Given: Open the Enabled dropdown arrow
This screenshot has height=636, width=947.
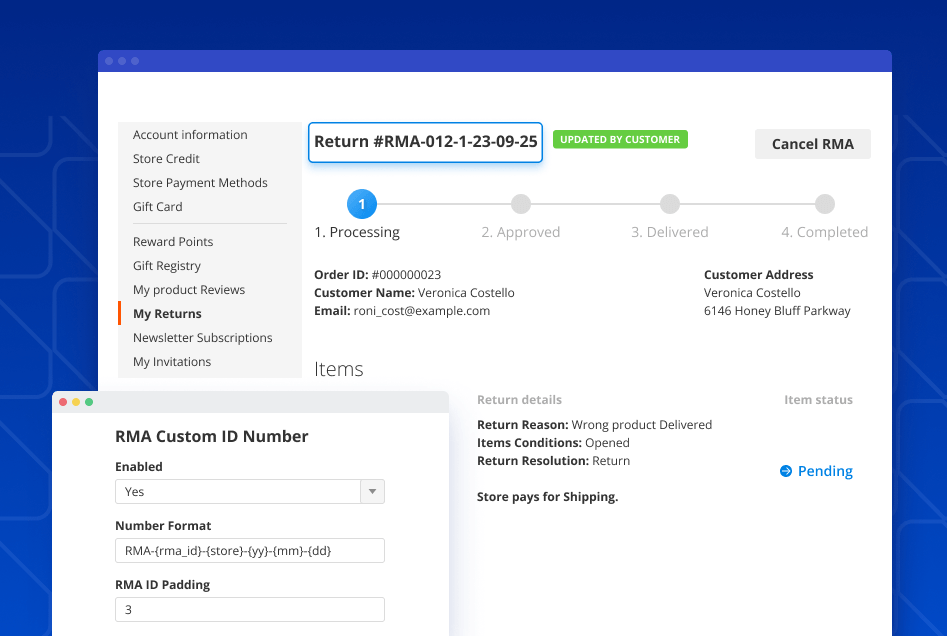Looking at the screenshot, I should (372, 491).
